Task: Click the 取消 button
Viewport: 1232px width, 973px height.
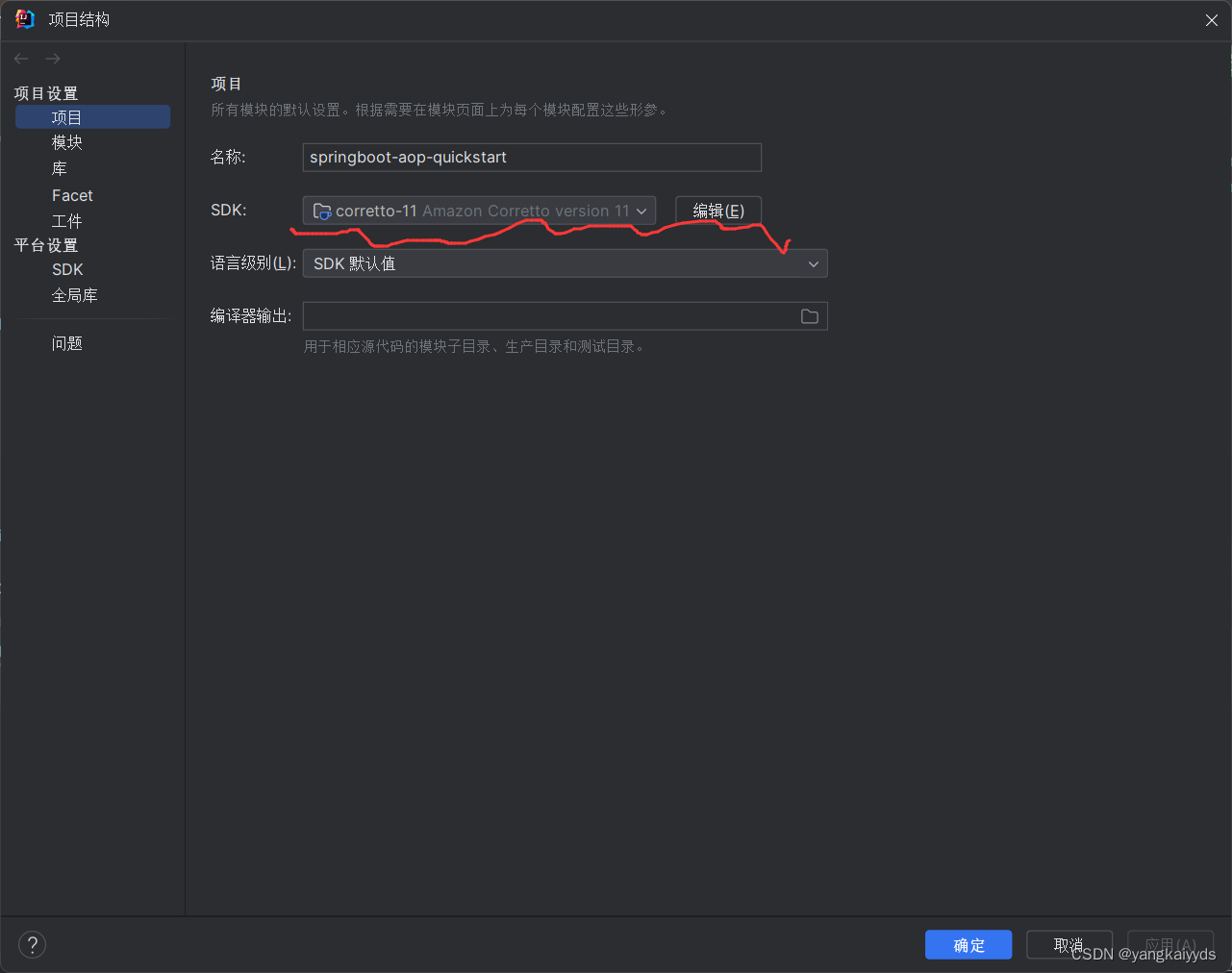Action: [1069, 945]
